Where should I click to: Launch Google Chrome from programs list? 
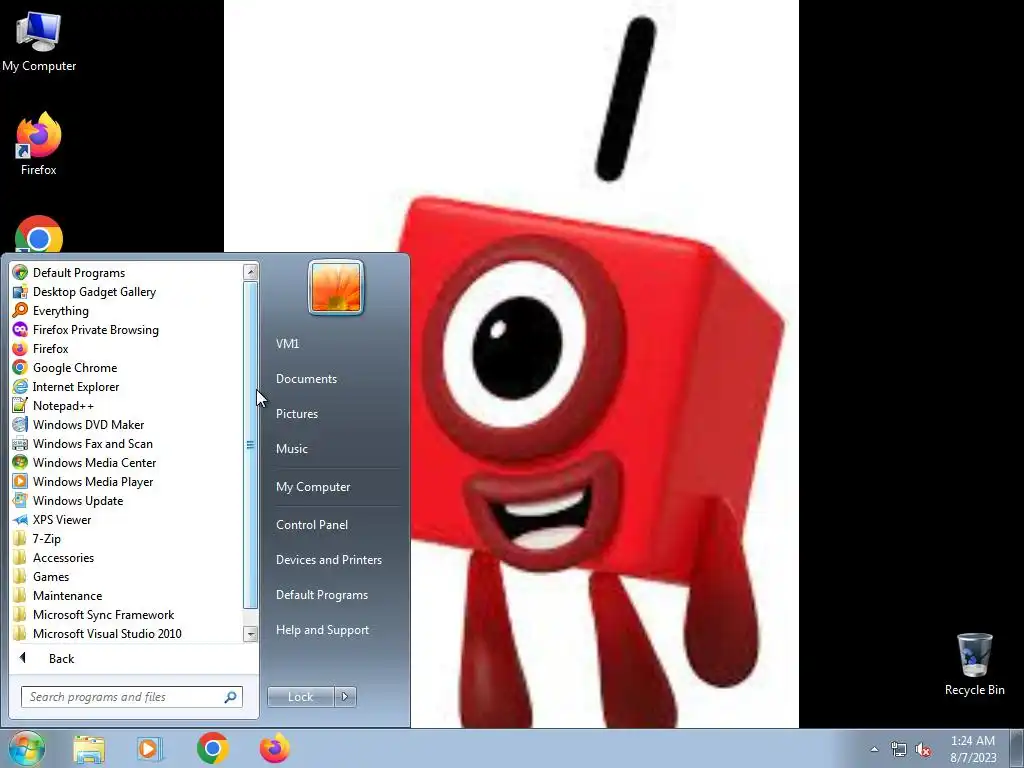point(127,368)
